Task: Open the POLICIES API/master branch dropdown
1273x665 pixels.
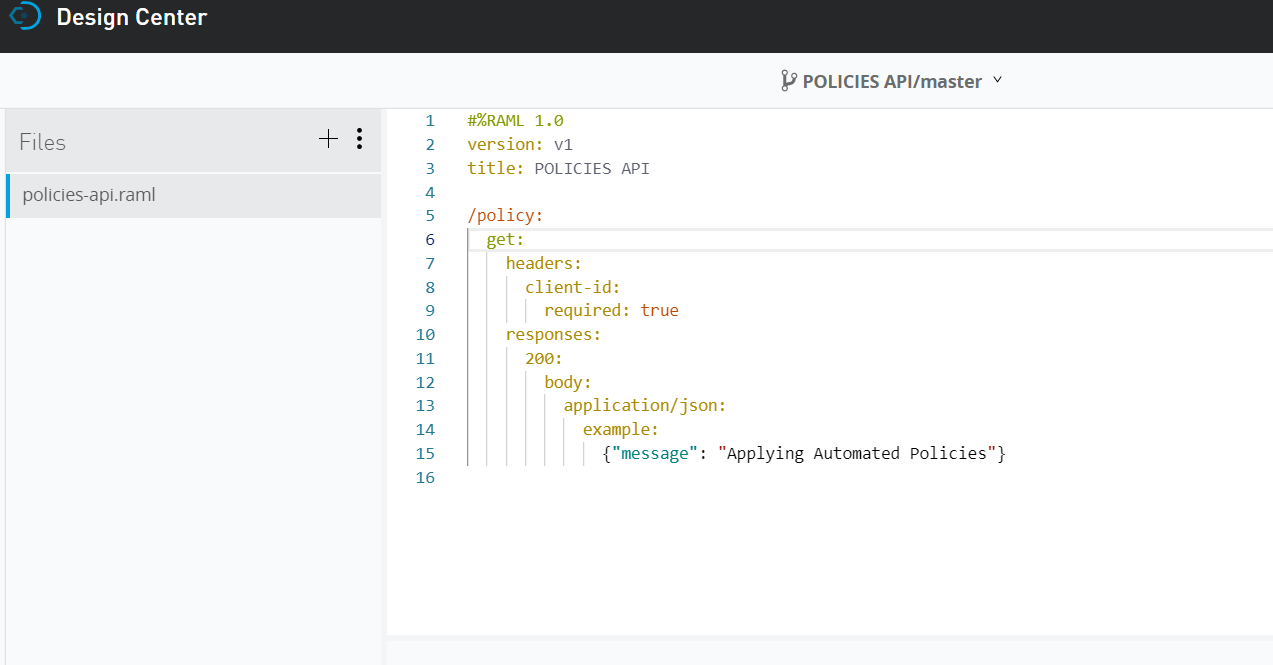Action: (x=891, y=81)
